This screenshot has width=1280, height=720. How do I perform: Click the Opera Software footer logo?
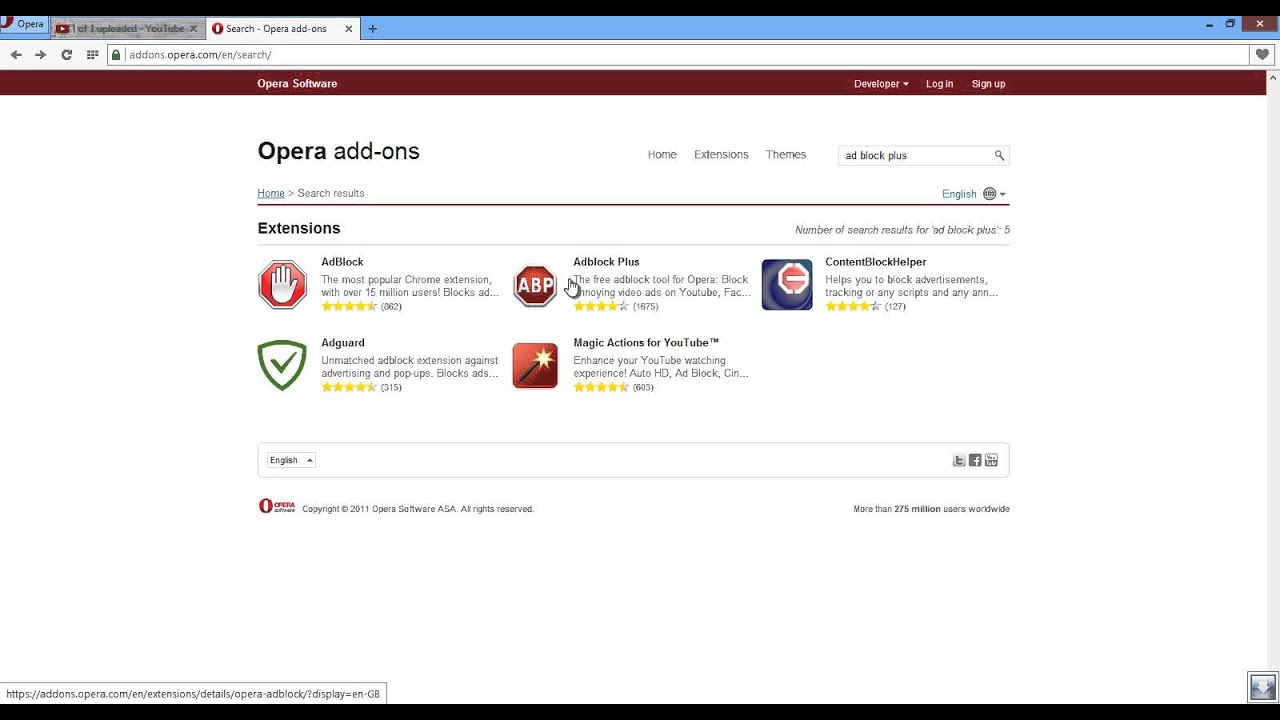pos(277,506)
